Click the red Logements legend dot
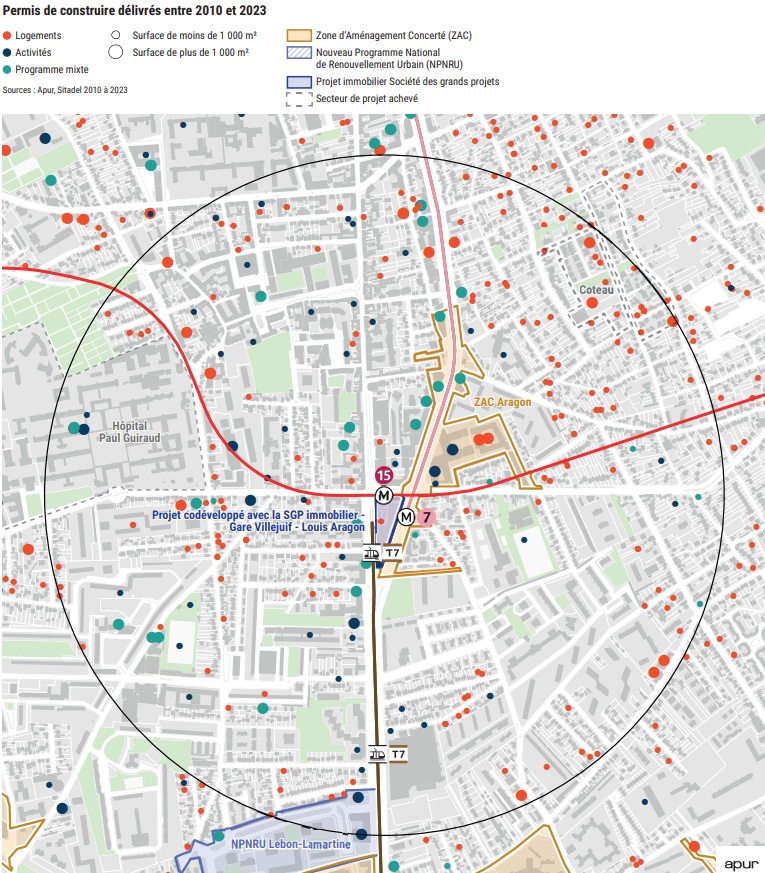This screenshot has width=765, height=873. coord(7,35)
